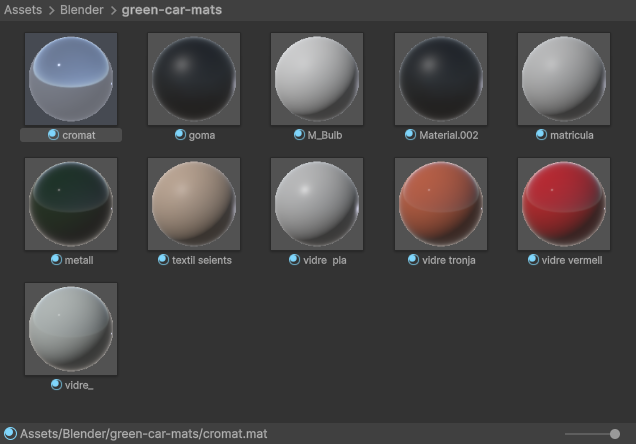
Task: Click the material icon in the bottom path bar
Action: (x=10, y=434)
